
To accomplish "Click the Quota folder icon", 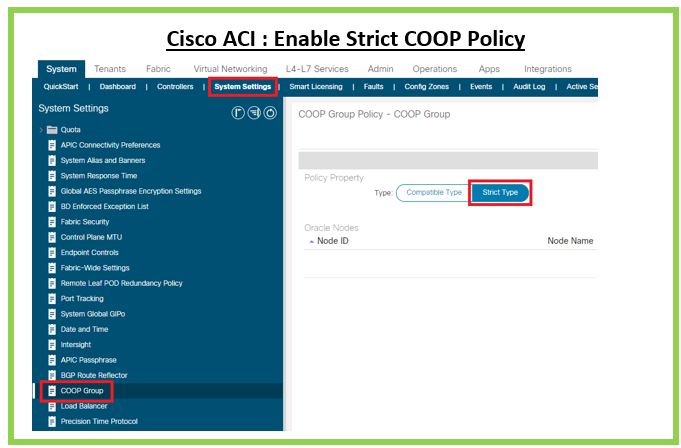I will pyautogui.click(x=51, y=129).
